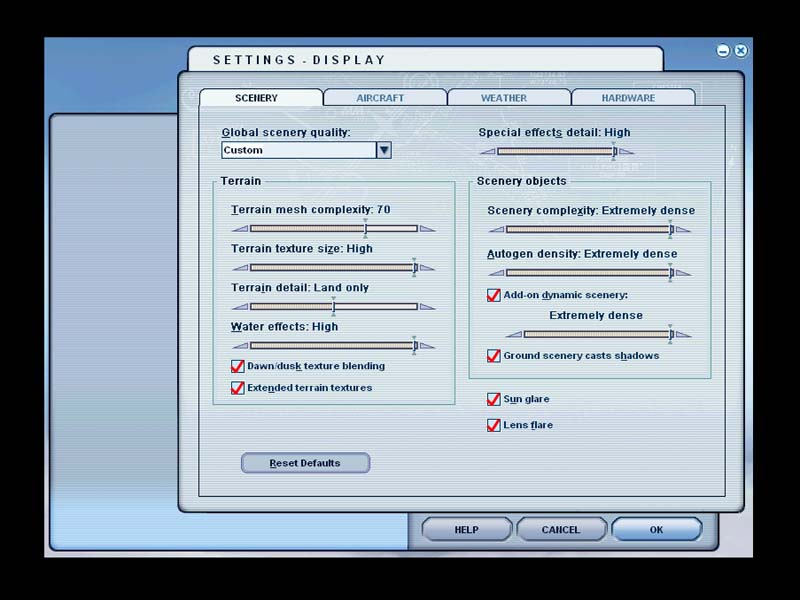Uncheck Lens flare option
Image resolution: width=800 pixels, height=600 pixels.
493,426
